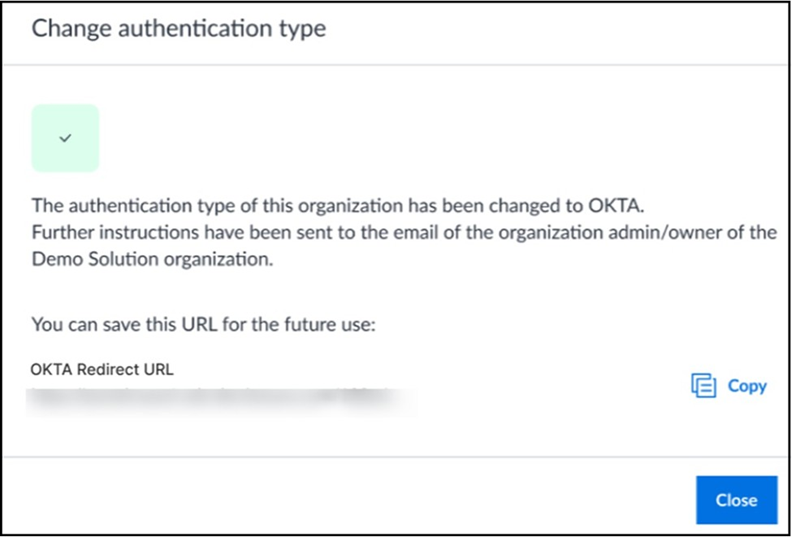
Task: Click the green success checkmark icon
Action: 66,138
